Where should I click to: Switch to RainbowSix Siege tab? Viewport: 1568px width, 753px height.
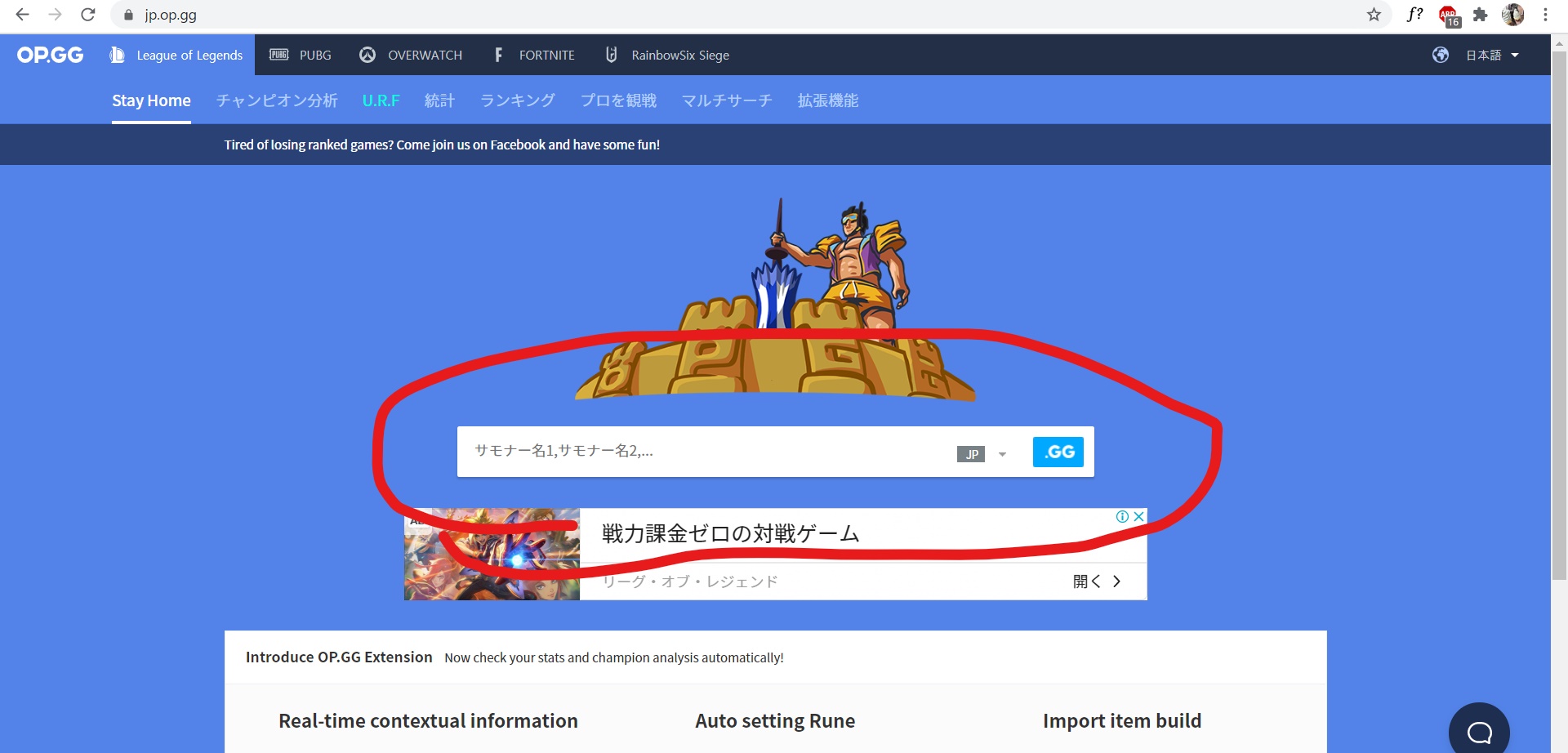pyautogui.click(x=667, y=55)
